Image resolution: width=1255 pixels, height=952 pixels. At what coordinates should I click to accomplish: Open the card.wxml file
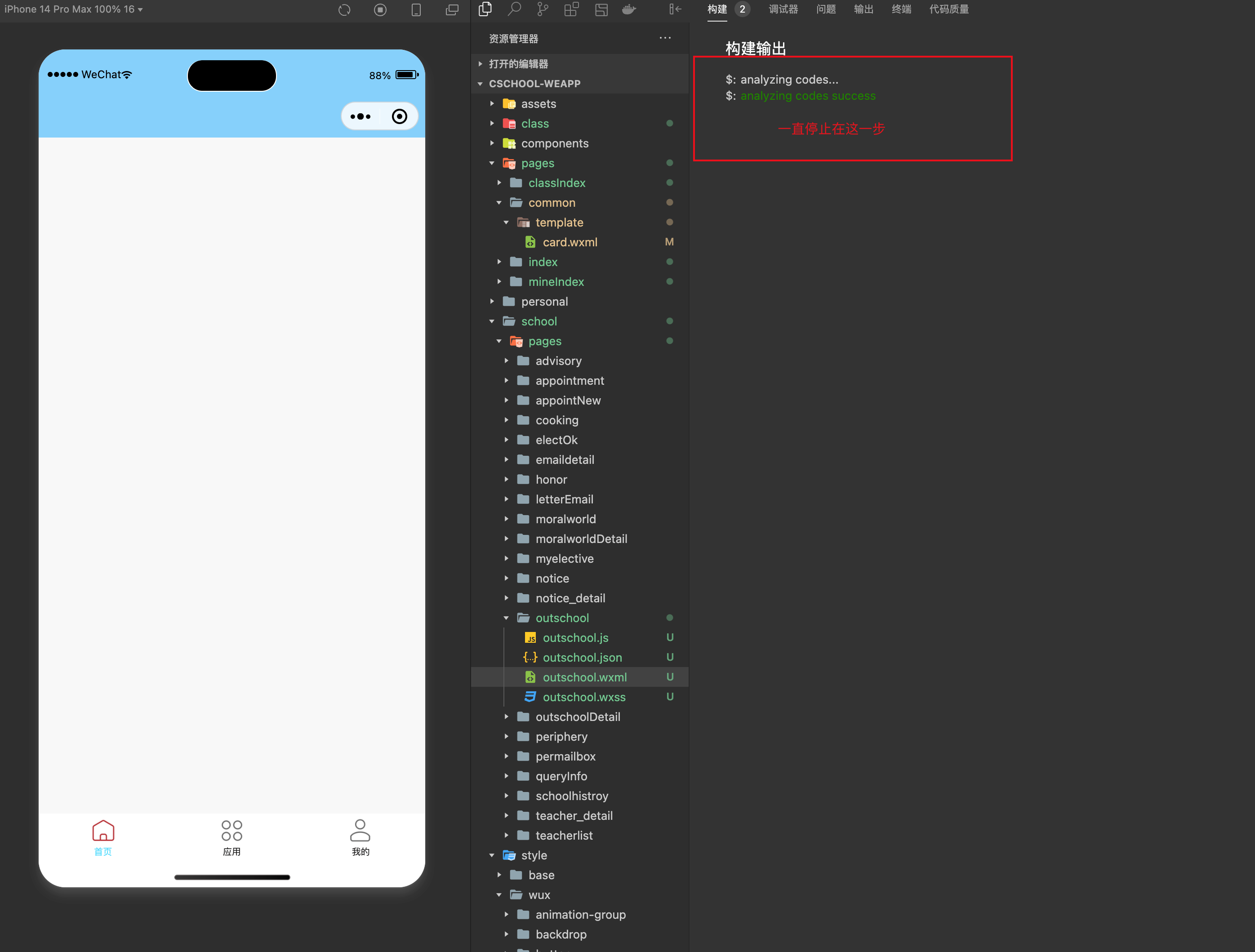[570, 242]
